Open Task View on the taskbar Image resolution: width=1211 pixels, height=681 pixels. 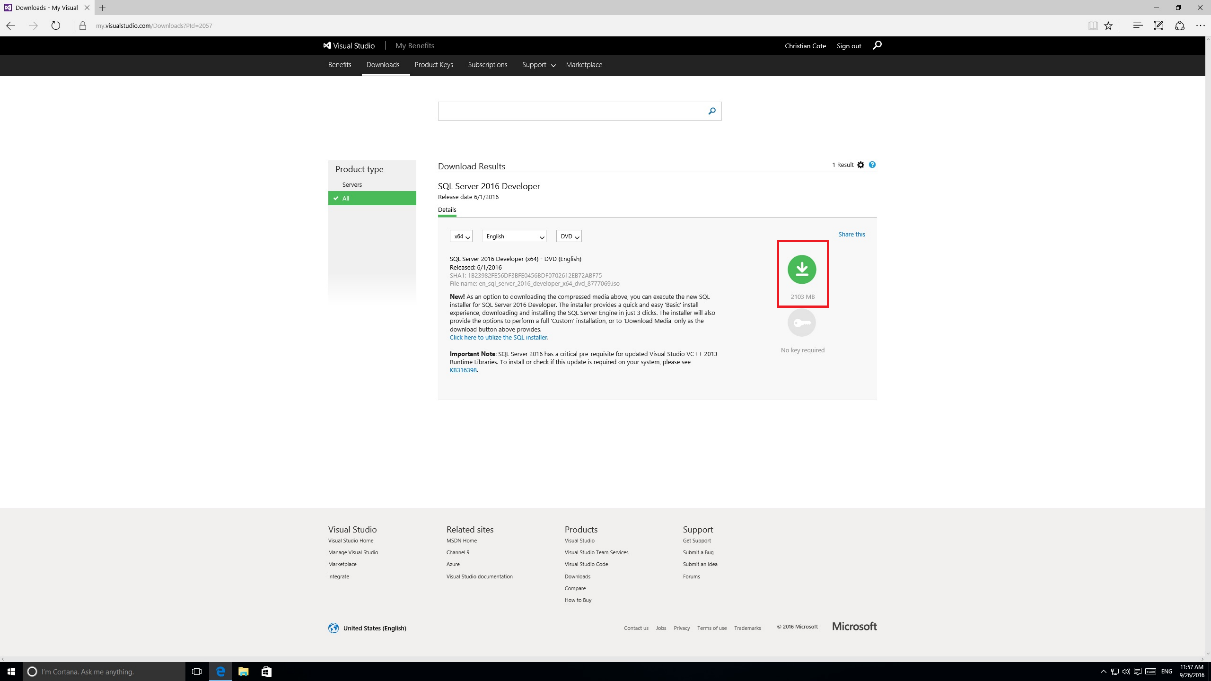coord(197,671)
